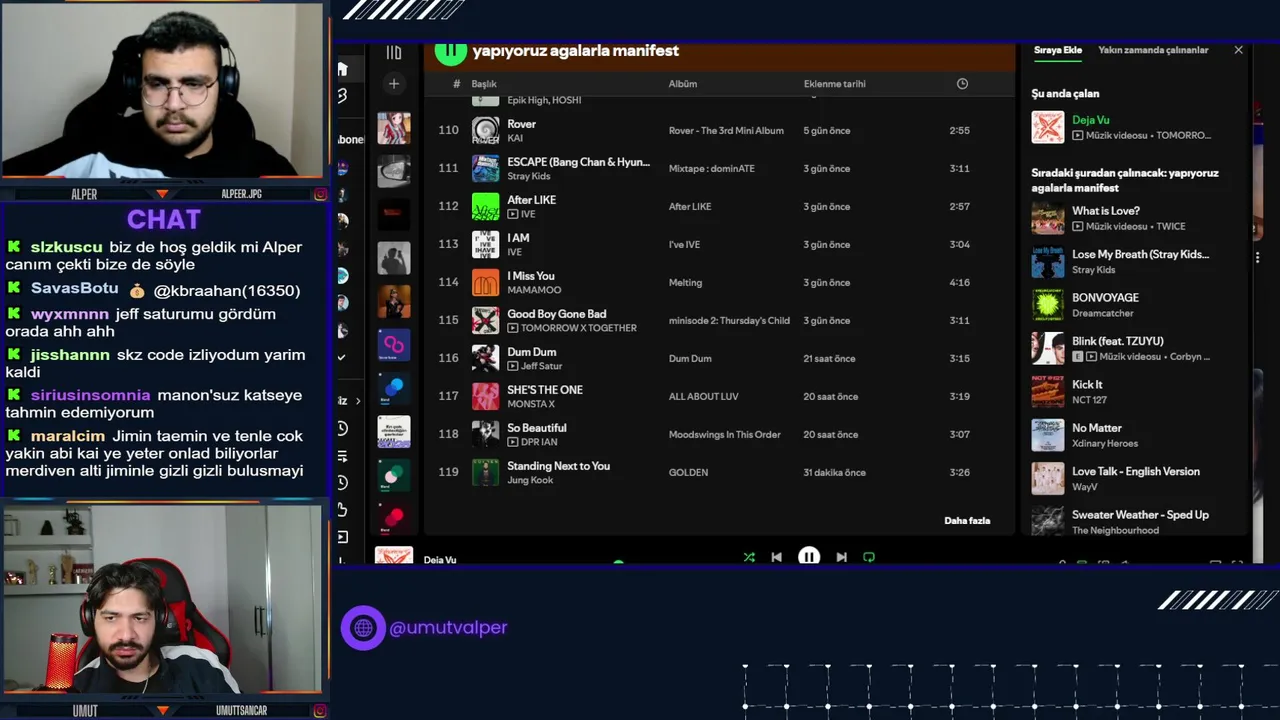Toggle shuffle in the player bar
Image resolution: width=1280 pixels, height=720 pixels.
[x=749, y=557]
